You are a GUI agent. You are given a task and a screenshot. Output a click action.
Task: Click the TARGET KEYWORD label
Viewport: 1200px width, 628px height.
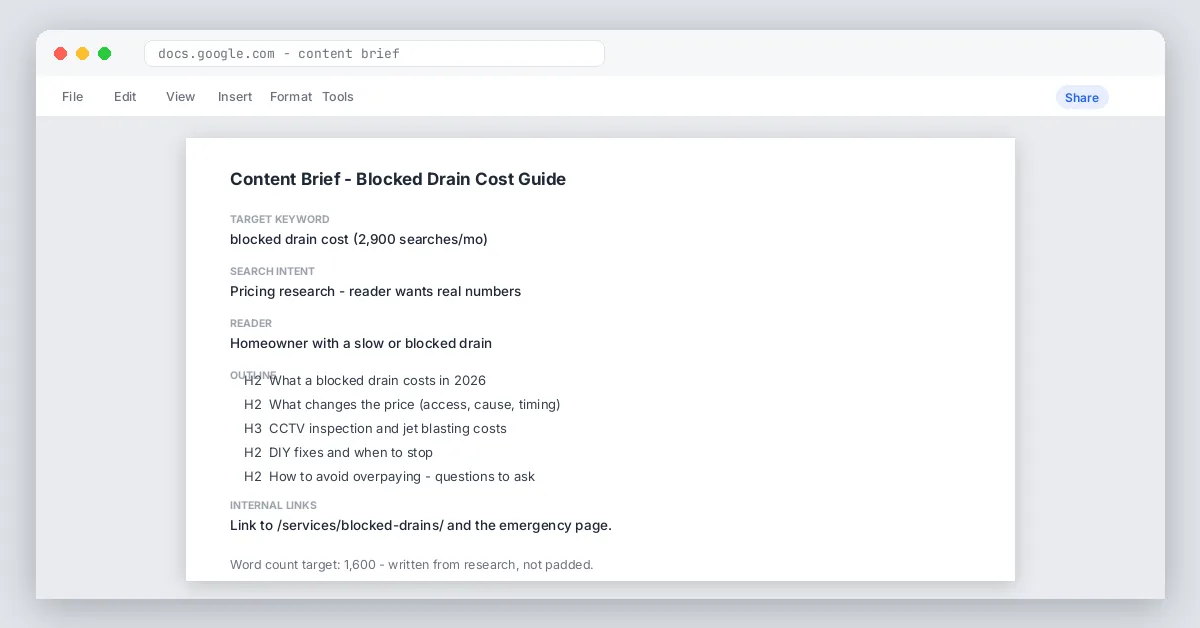pos(280,219)
